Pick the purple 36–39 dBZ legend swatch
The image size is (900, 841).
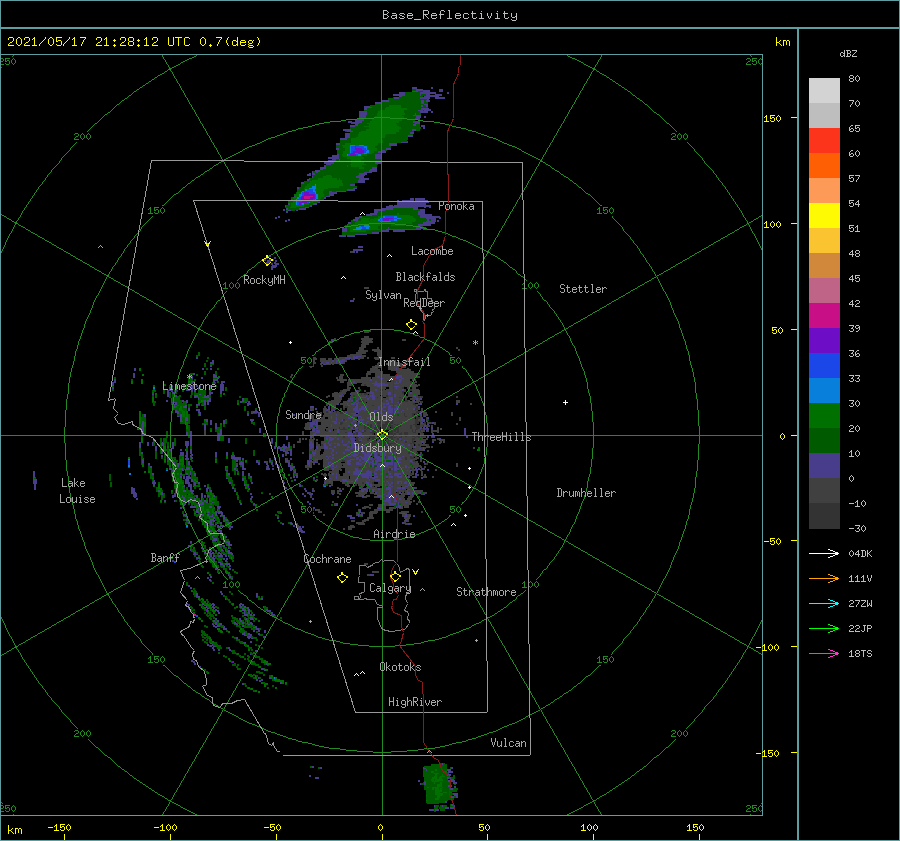pyautogui.click(x=824, y=340)
